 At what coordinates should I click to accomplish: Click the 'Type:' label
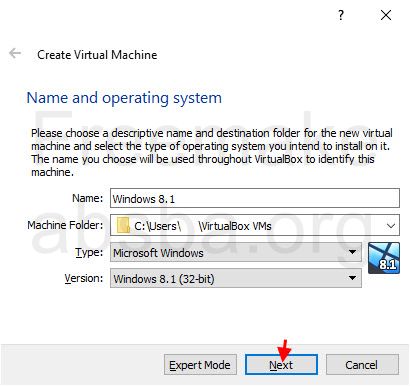(89, 252)
